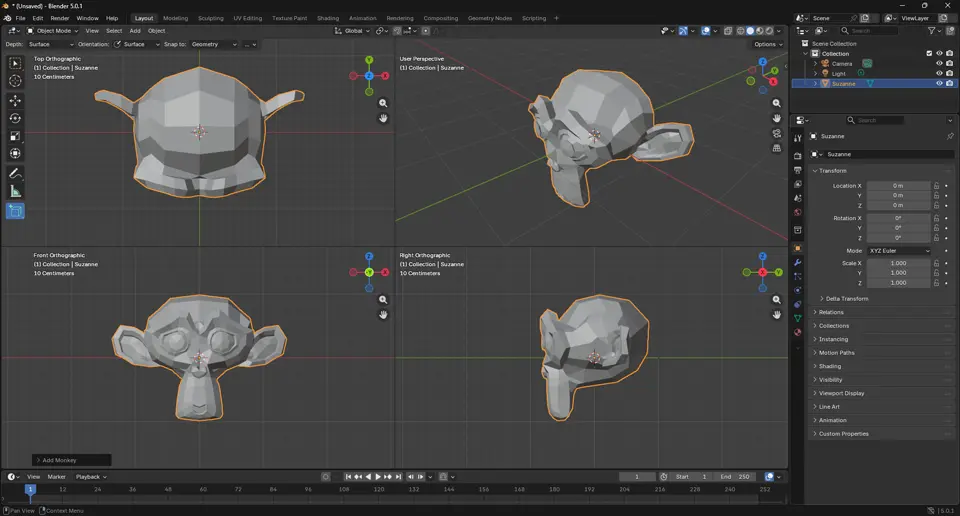Click the timeline play button

[378, 477]
